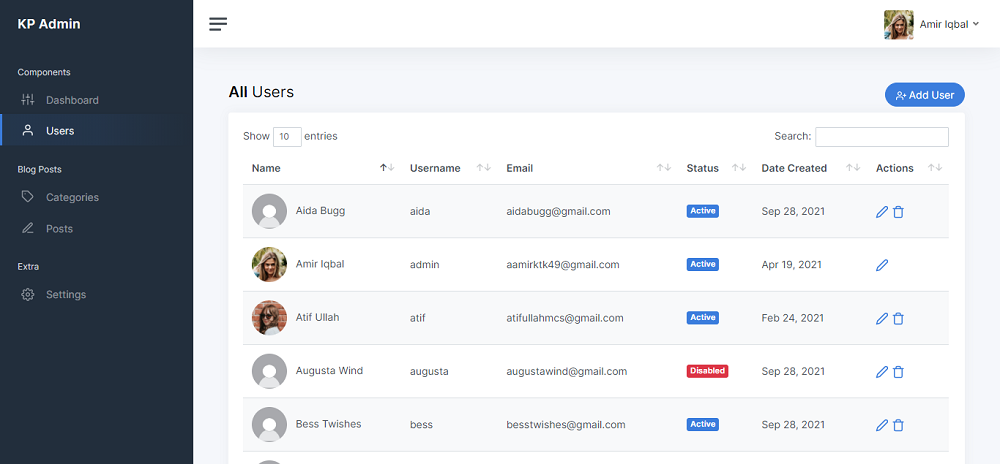The width and height of the screenshot is (1000, 464).
Task: Click the edit pencil for Atif Ullah
Action: coord(882,318)
